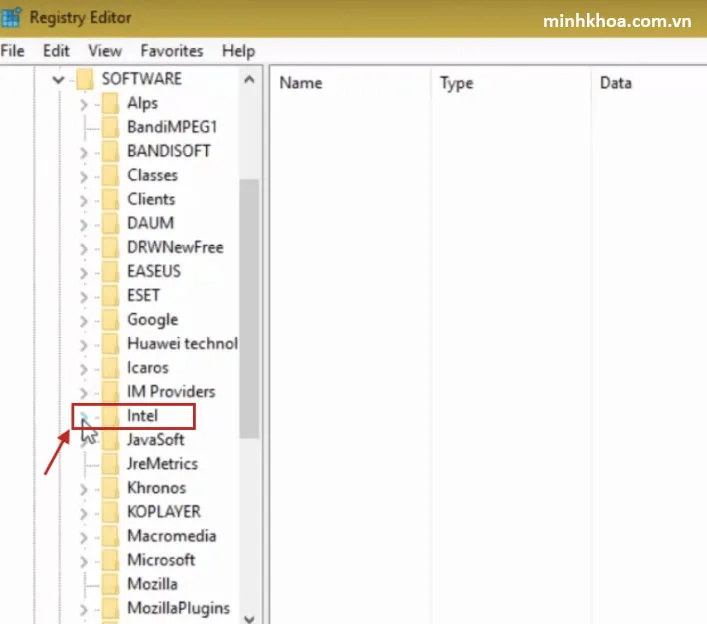
Task: Open the Edit menu
Action: point(56,50)
